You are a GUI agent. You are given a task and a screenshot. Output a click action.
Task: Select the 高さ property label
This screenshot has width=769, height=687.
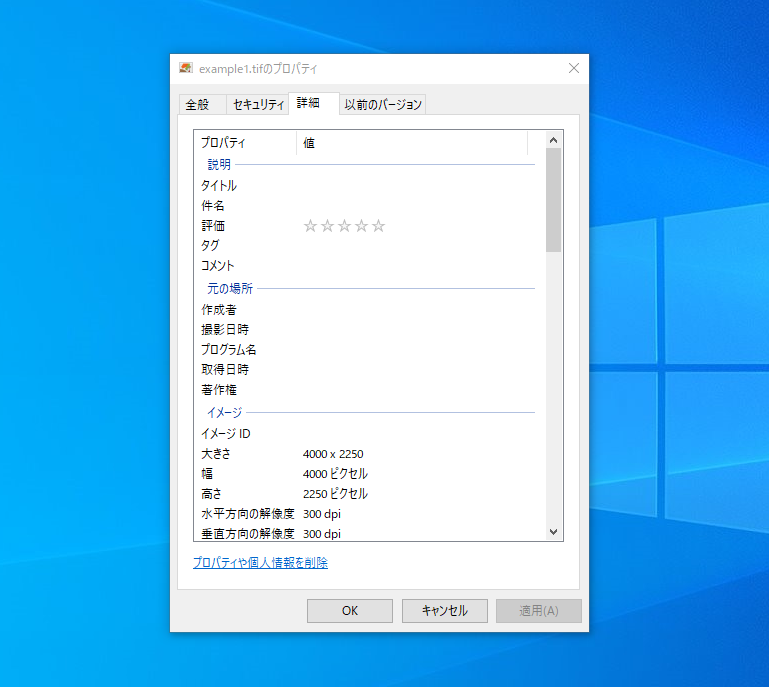(x=211, y=494)
